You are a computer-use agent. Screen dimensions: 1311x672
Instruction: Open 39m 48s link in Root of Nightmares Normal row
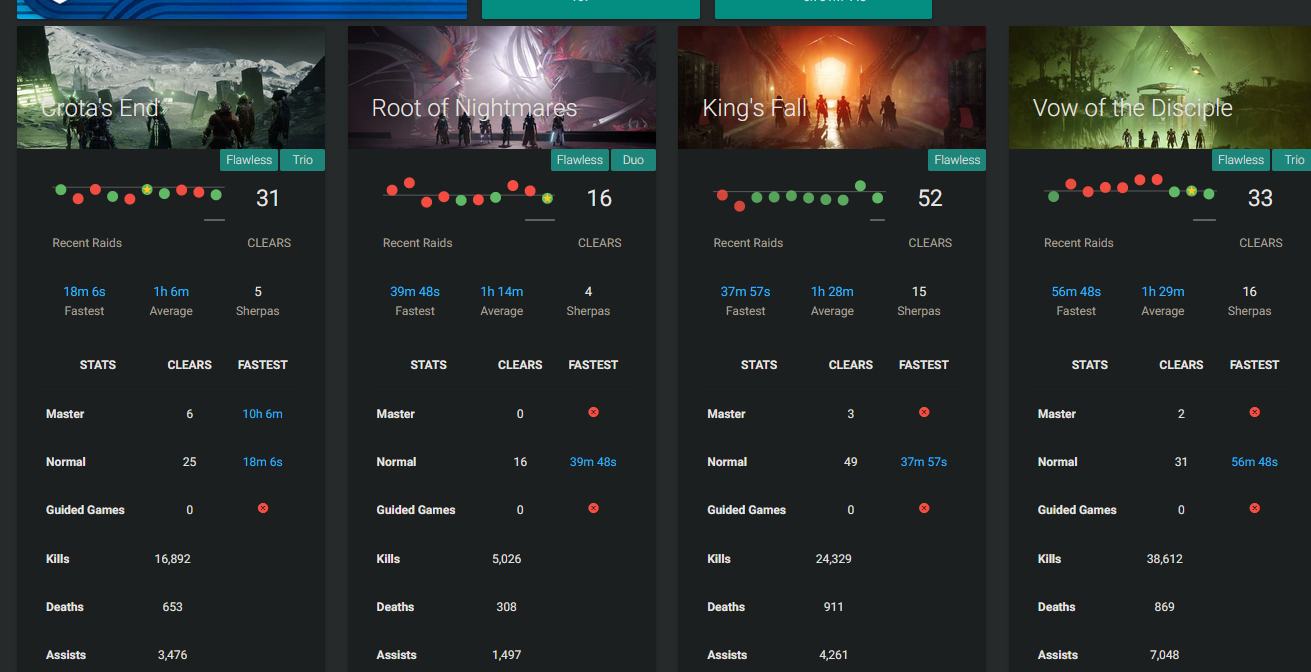pos(593,462)
